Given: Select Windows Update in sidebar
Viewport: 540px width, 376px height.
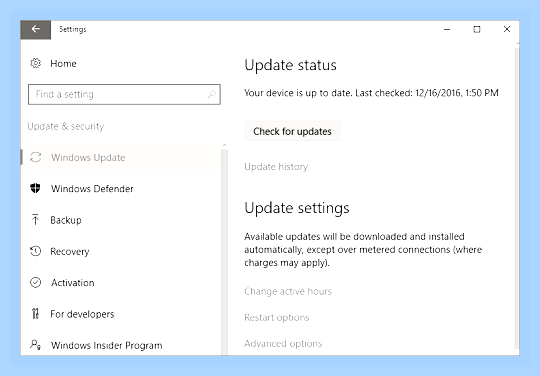Looking at the screenshot, I should click(x=121, y=158).
